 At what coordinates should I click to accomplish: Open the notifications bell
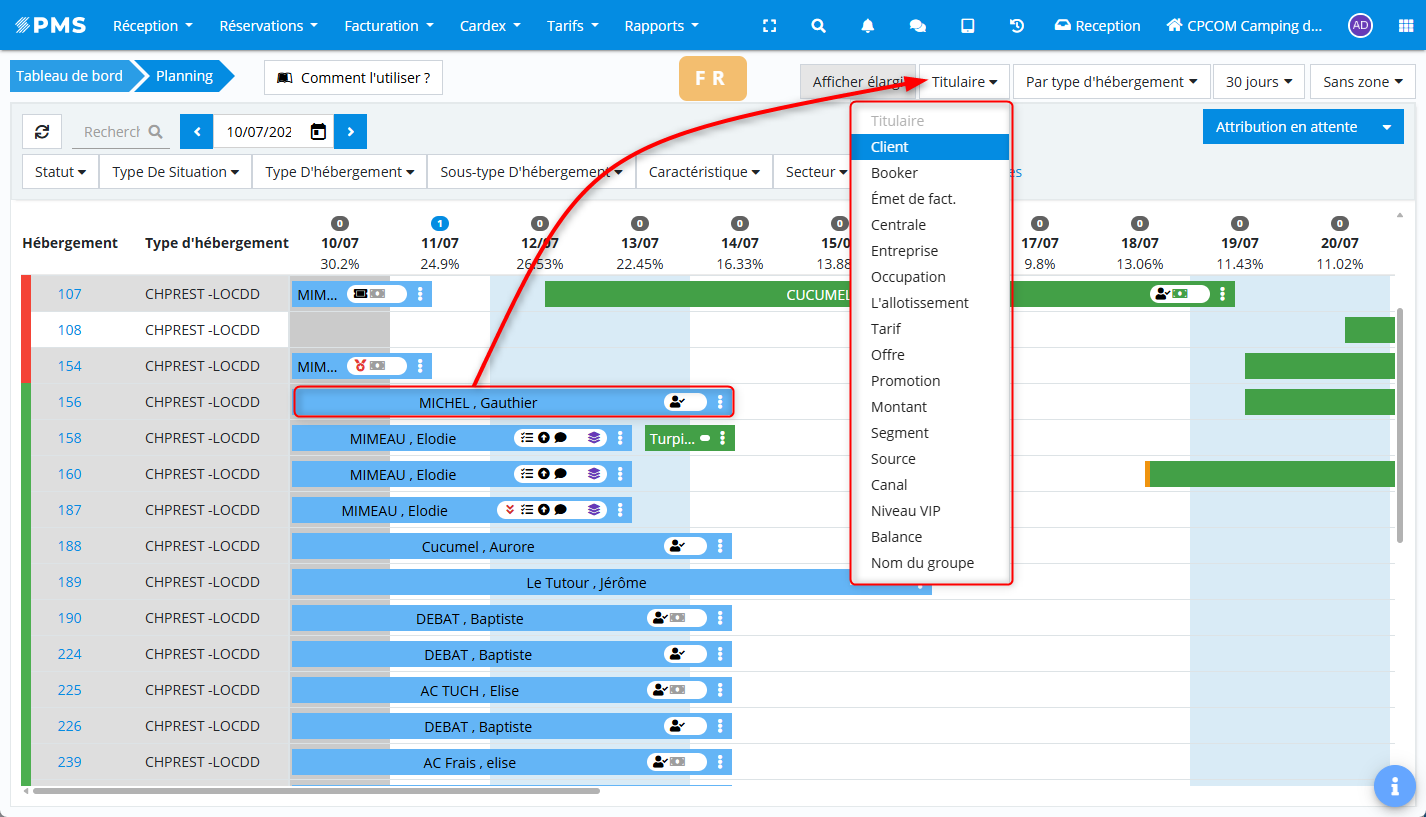pyautogui.click(x=868, y=26)
